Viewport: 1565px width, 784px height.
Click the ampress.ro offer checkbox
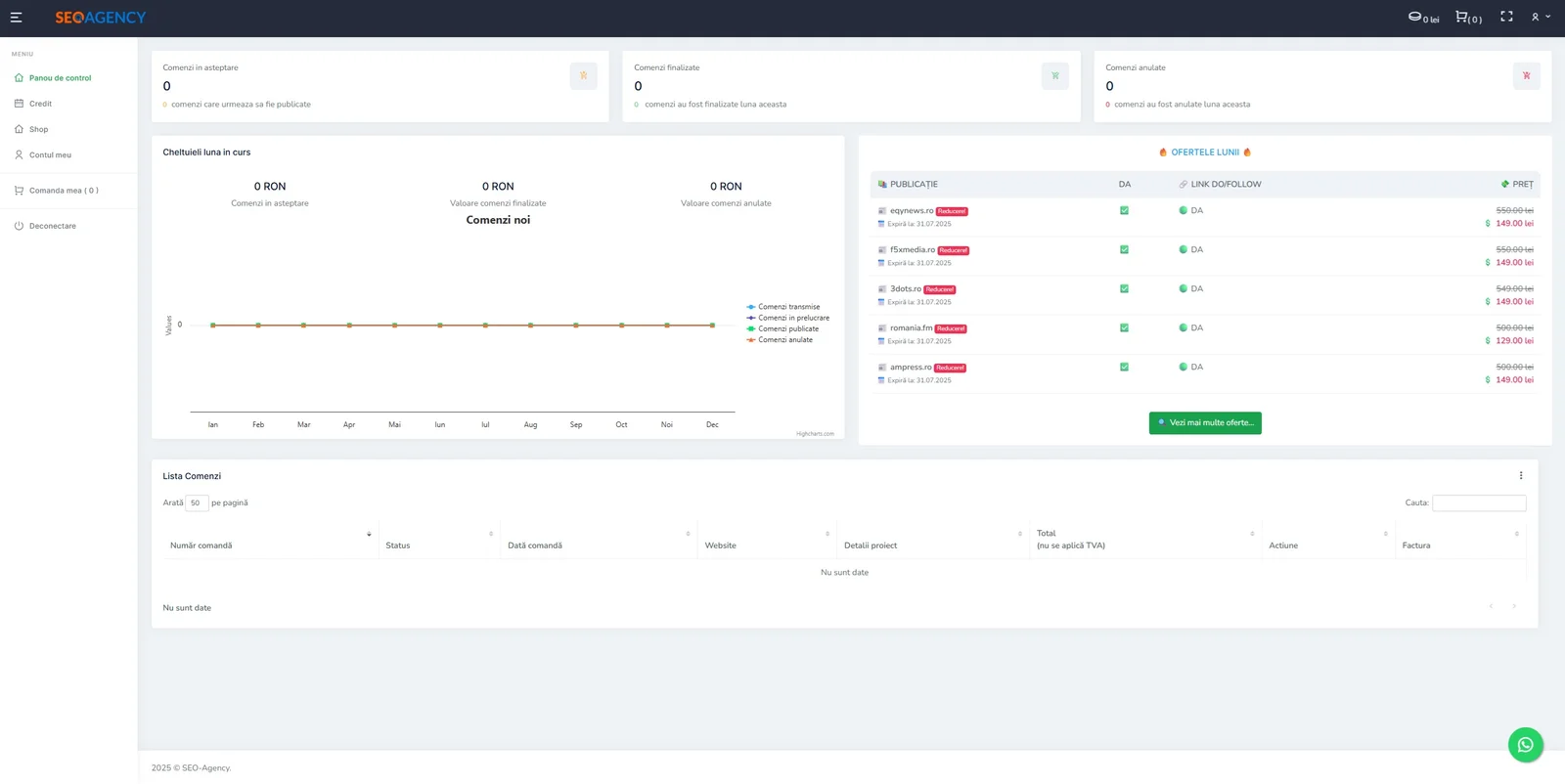tap(1124, 367)
